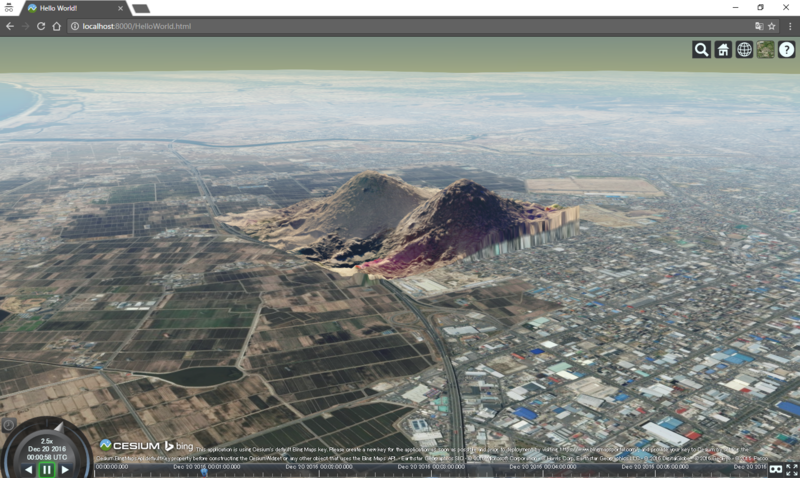The image size is (800, 478).
Task: Select the Hello World! browser tab
Action: point(74,8)
